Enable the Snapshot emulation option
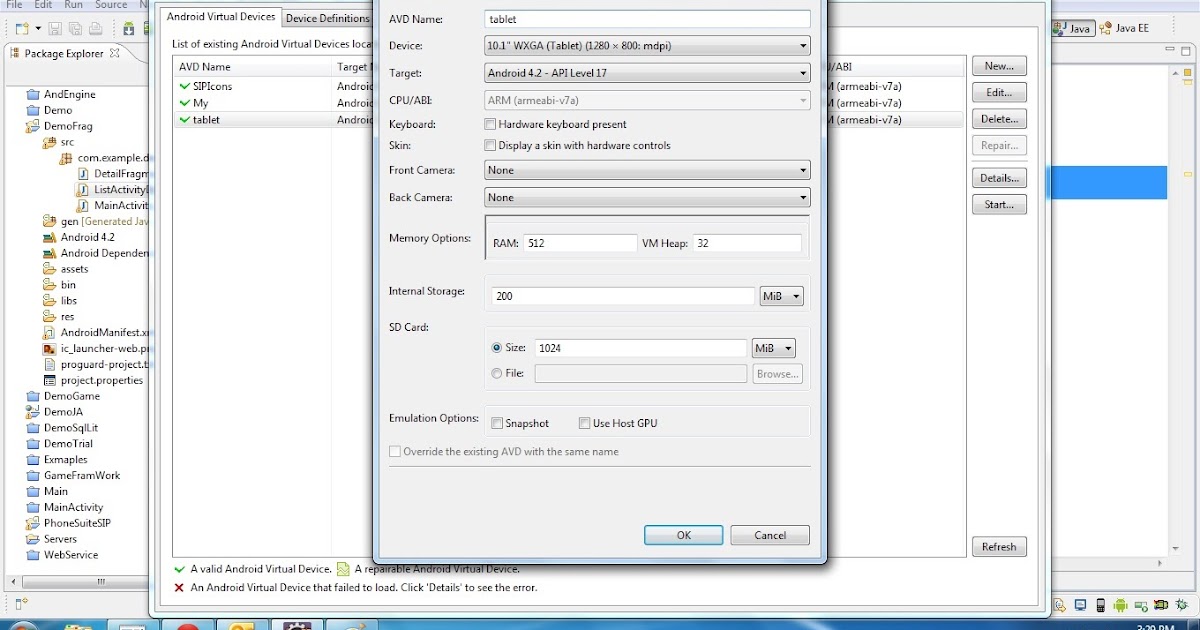1200x630 pixels. [497, 422]
